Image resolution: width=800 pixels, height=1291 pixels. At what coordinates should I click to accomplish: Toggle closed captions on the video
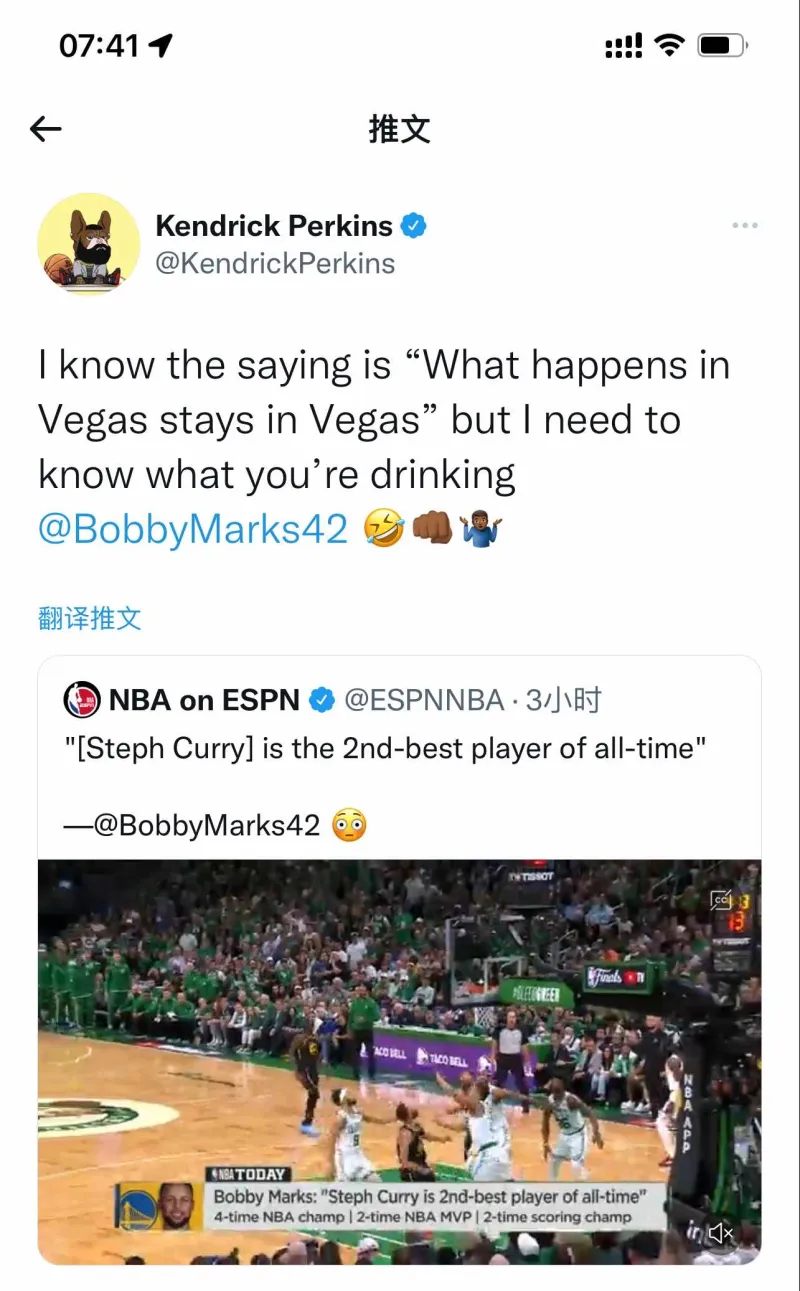722,901
